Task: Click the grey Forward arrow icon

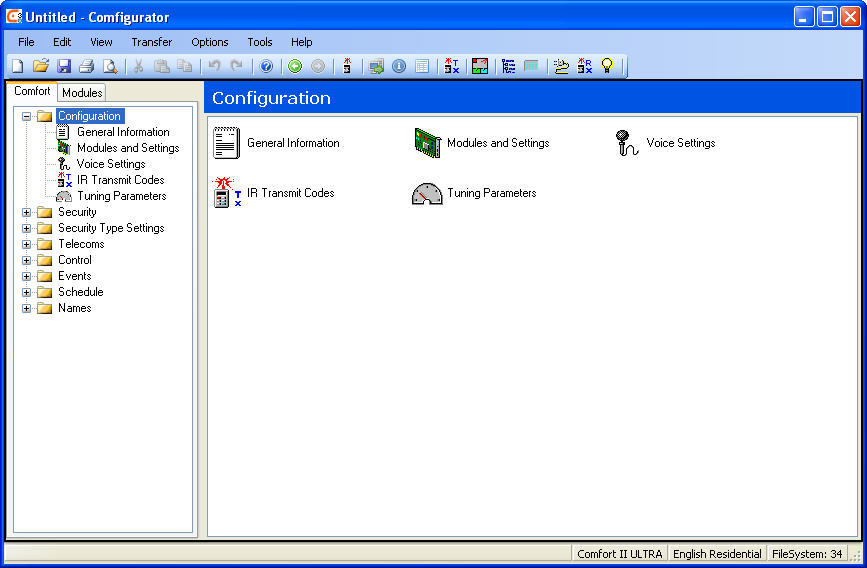Action: [318, 66]
